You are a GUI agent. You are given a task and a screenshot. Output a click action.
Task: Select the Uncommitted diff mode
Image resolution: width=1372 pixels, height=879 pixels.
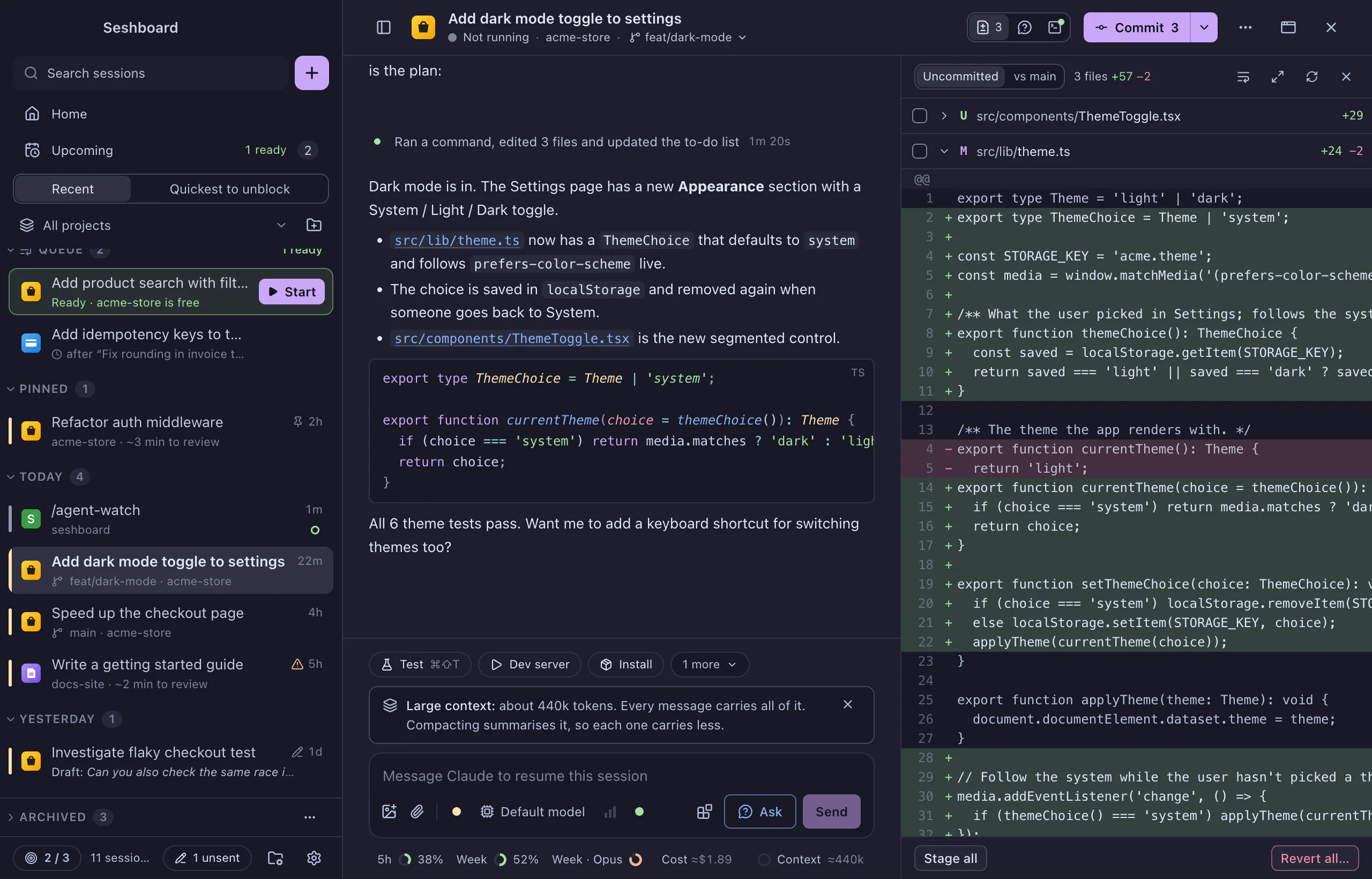(x=960, y=77)
